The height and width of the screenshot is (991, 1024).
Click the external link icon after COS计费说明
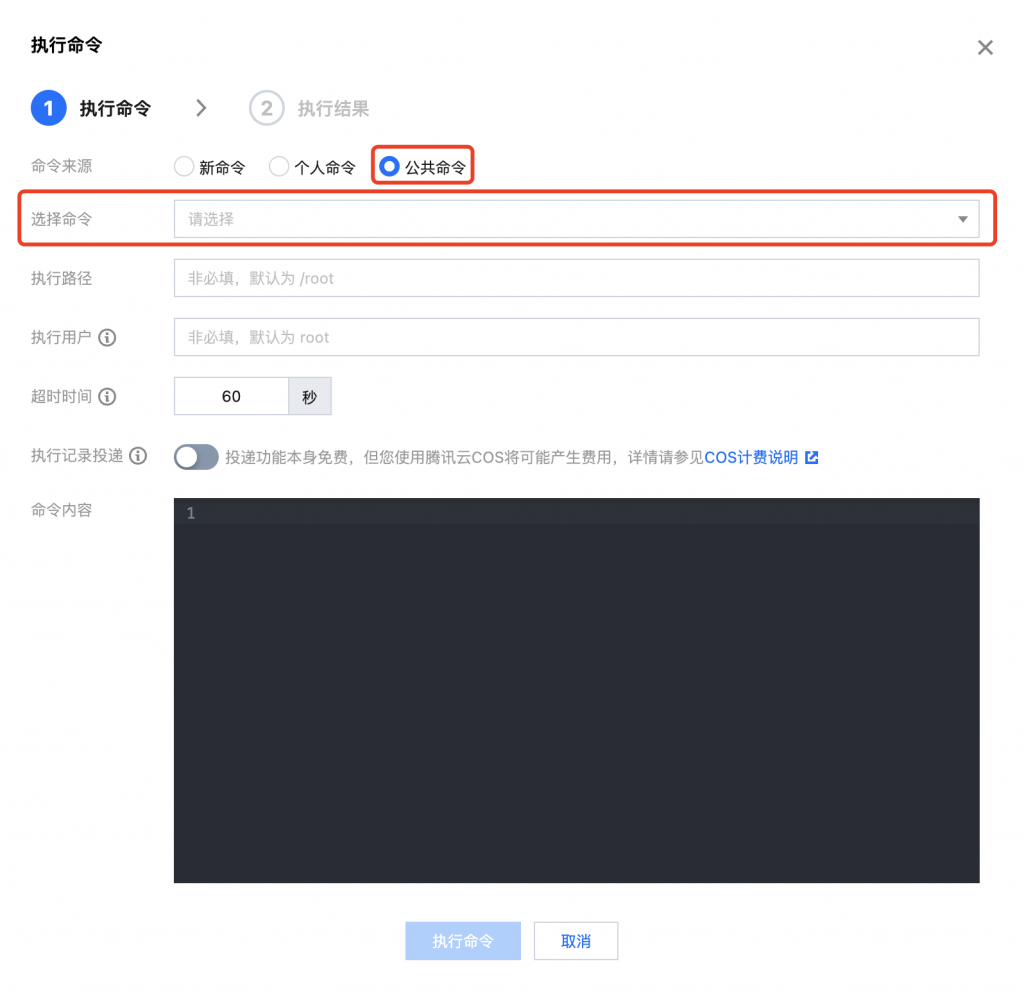pyautogui.click(x=813, y=456)
